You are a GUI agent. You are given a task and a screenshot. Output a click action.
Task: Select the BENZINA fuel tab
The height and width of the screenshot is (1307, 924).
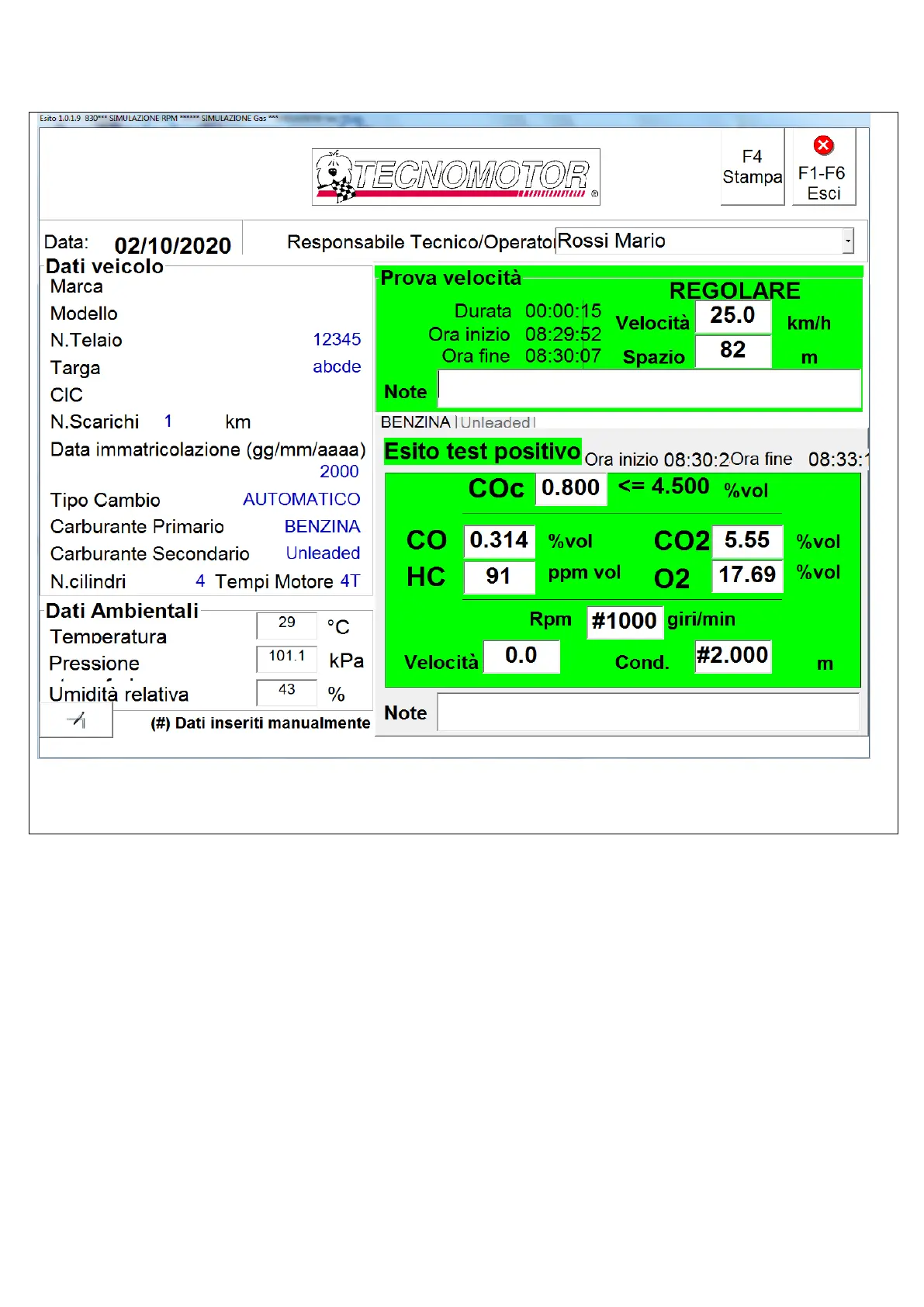click(x=415, y=422)
